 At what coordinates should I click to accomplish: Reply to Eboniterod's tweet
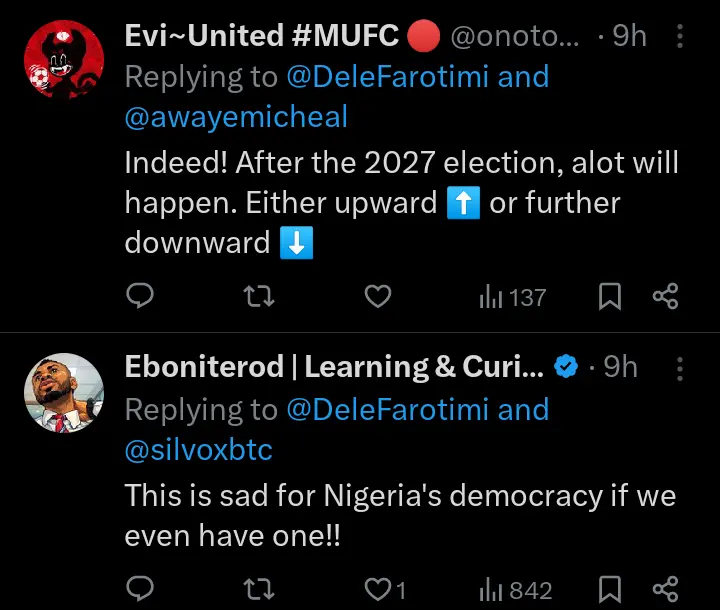coord(141,589)
